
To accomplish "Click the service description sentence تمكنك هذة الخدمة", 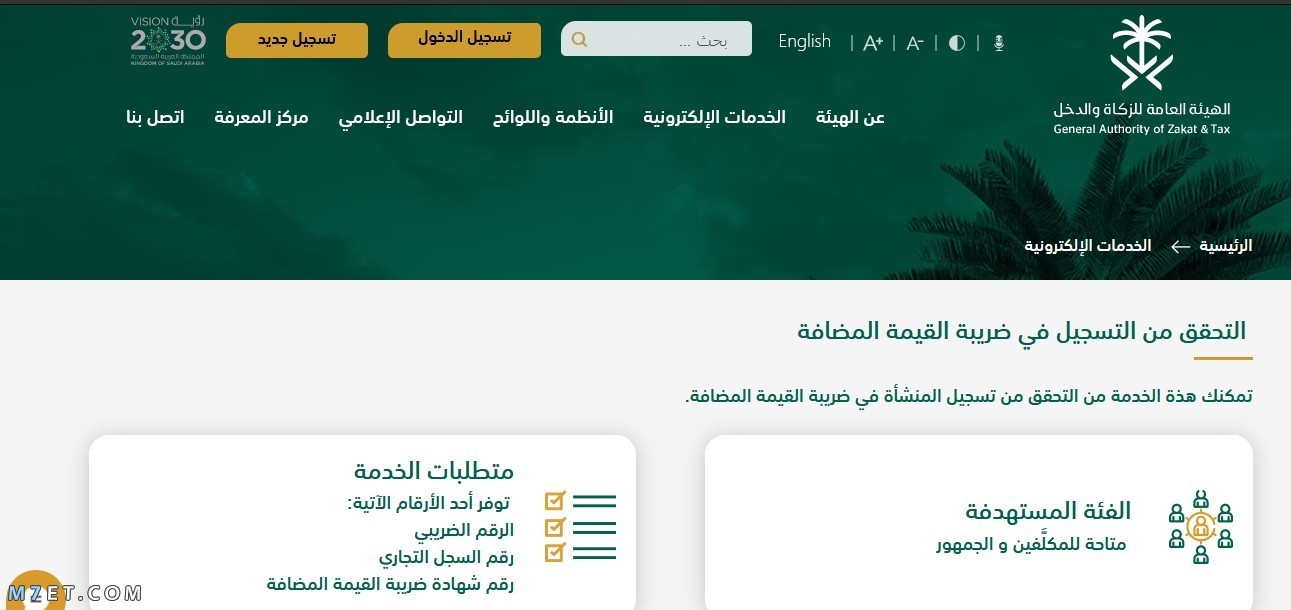I will tap(969, 396).
